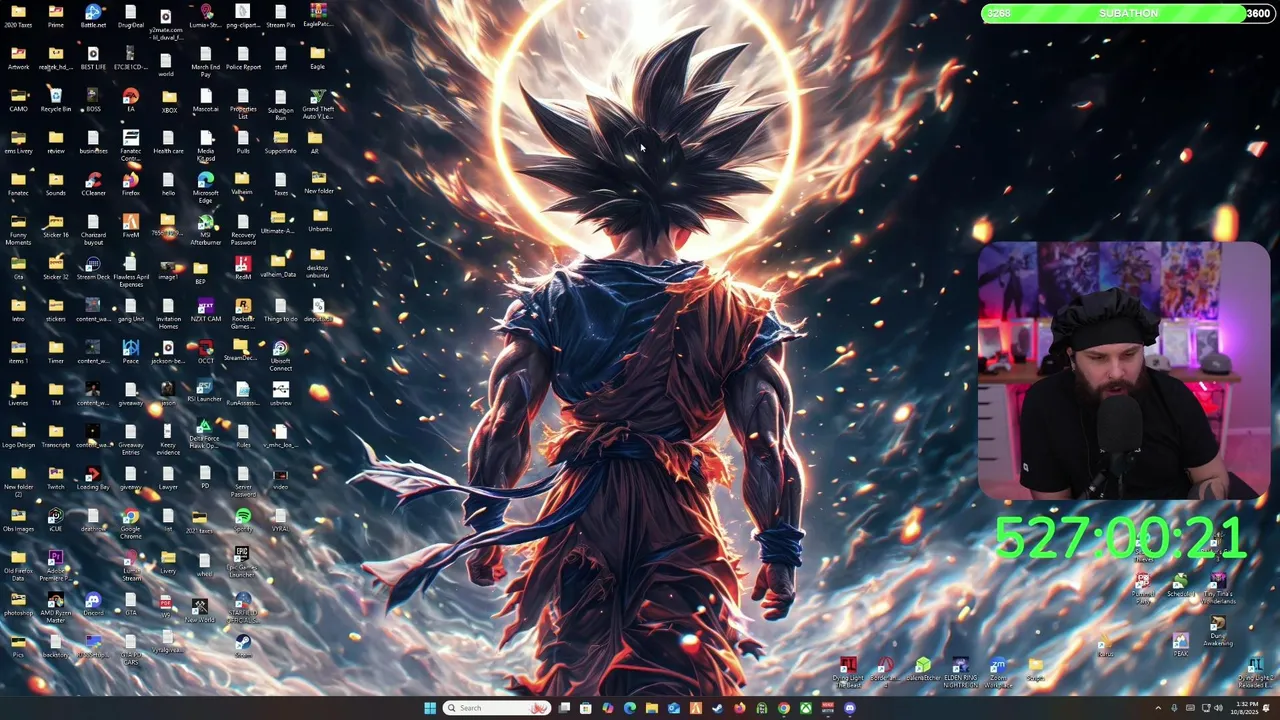Open the Zoom Workplace shortcut
This screenshot has height=720, width=1280.
coord(998,673)
